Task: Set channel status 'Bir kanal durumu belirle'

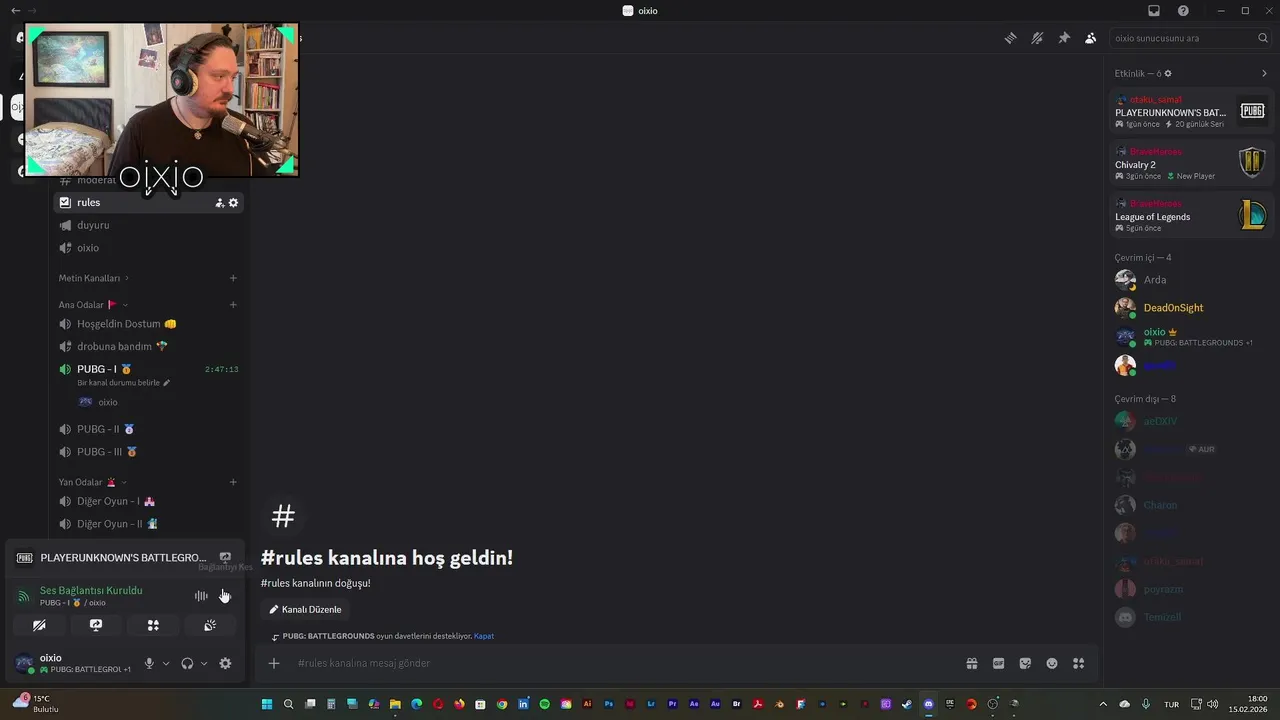Action: click(123, 383)
